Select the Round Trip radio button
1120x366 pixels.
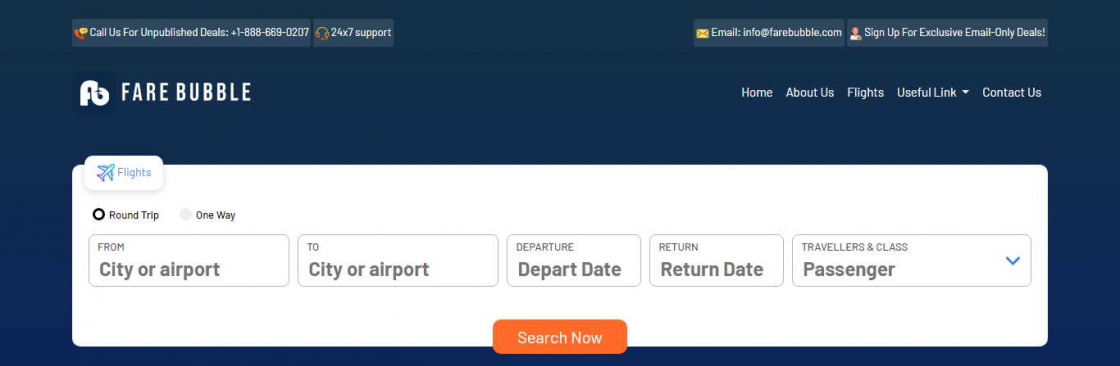point(99,214)
